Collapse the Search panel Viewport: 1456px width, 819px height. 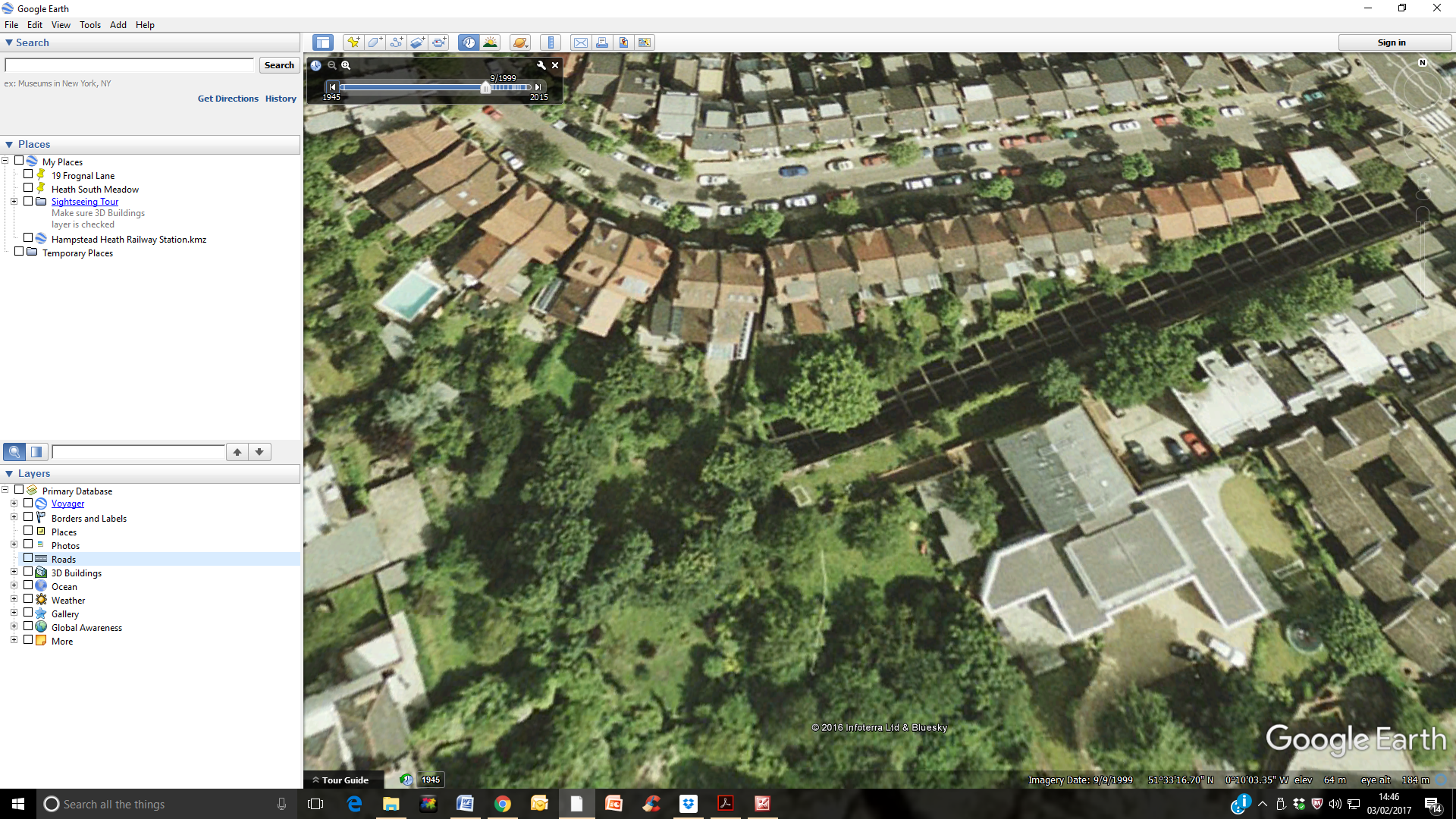(9, 42)
